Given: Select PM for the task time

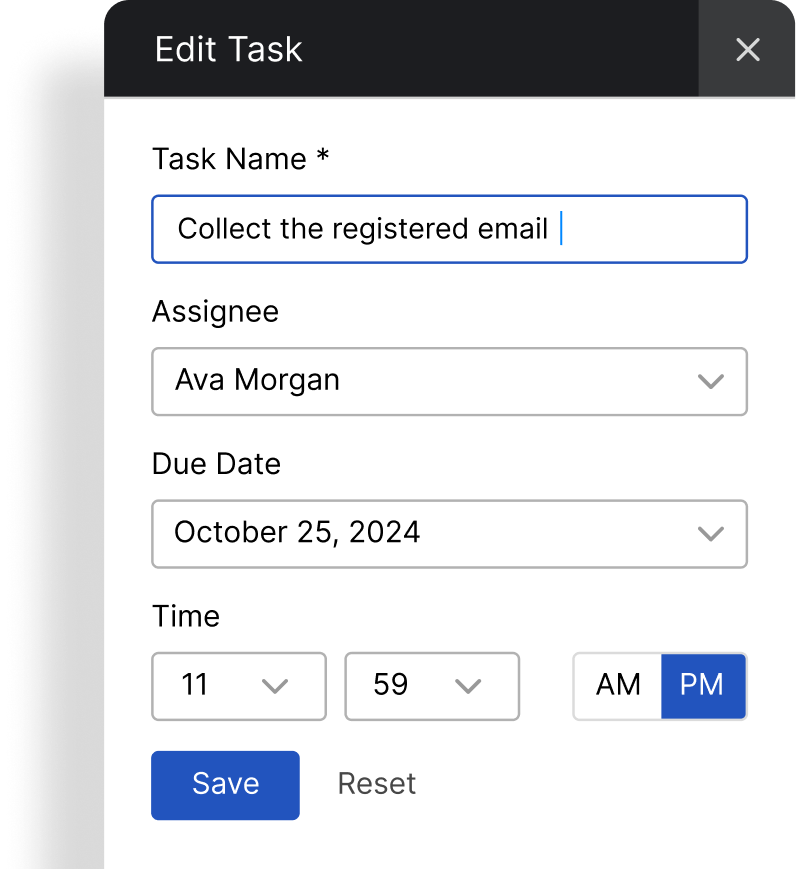Looking at the screenshot, I should [701, 686].
